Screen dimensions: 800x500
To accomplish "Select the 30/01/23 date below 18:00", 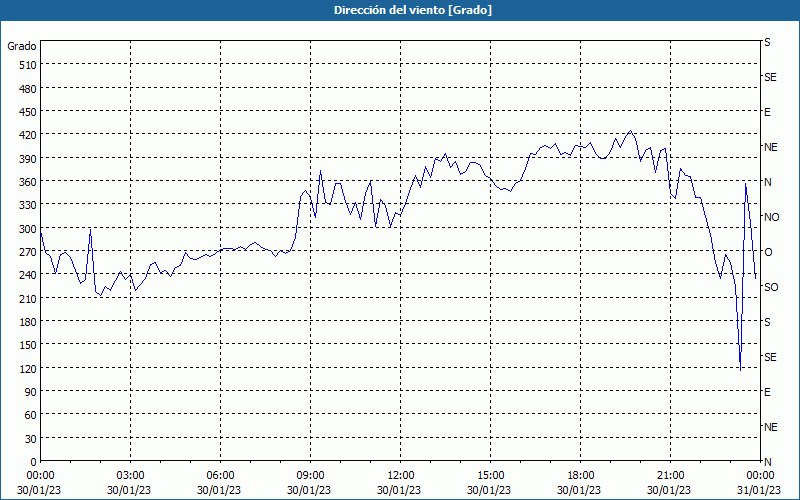I will click(579, 490).
